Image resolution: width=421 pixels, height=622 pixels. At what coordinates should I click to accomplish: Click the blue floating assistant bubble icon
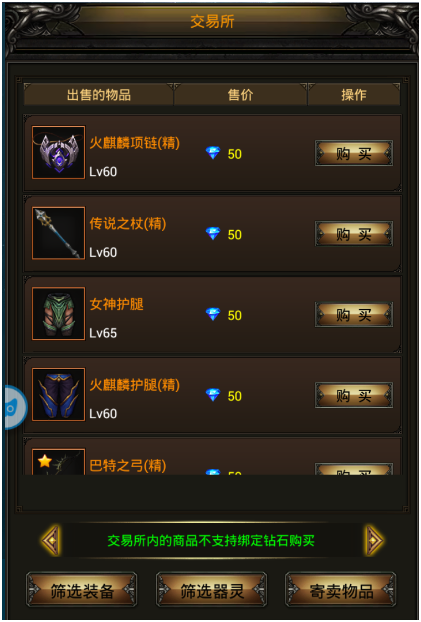(15, 407)
